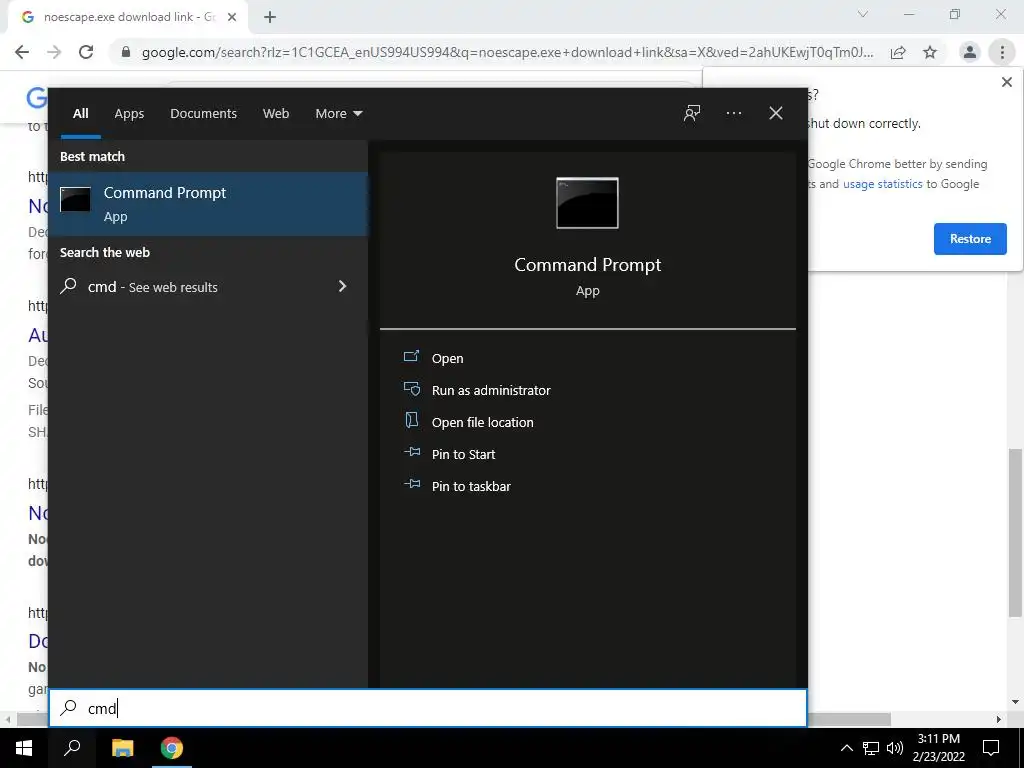The image size is (1024, 768).
Task: Click the vertical scrollbar down arrow
Action: (x=1015, y=702)
